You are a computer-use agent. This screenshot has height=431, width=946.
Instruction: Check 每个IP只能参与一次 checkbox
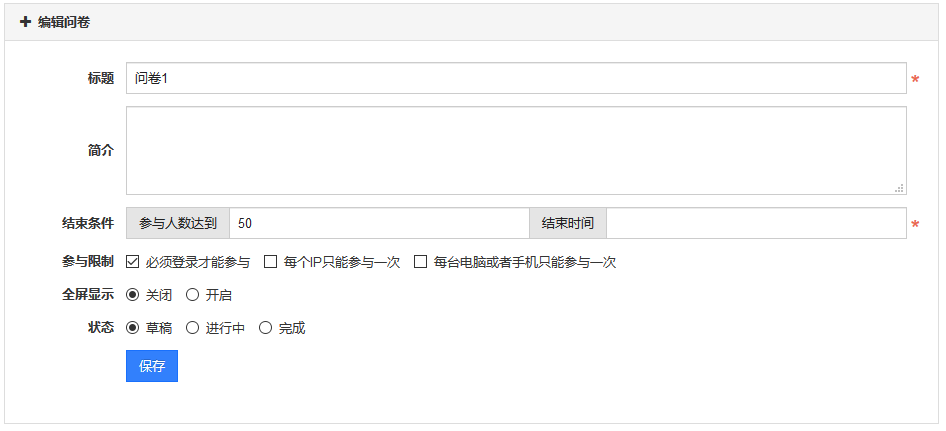(271, 262)
